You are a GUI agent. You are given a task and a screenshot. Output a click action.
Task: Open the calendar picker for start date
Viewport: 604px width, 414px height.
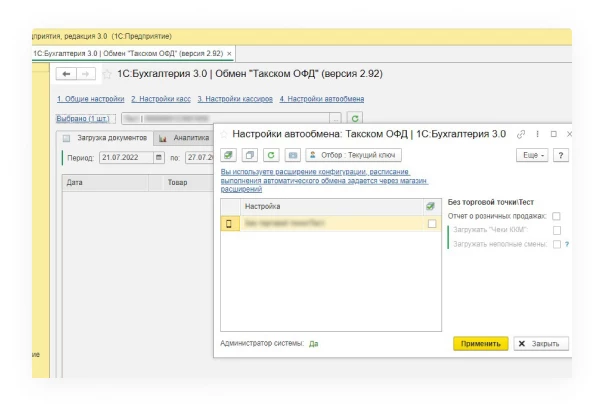[x=158, y=157]
